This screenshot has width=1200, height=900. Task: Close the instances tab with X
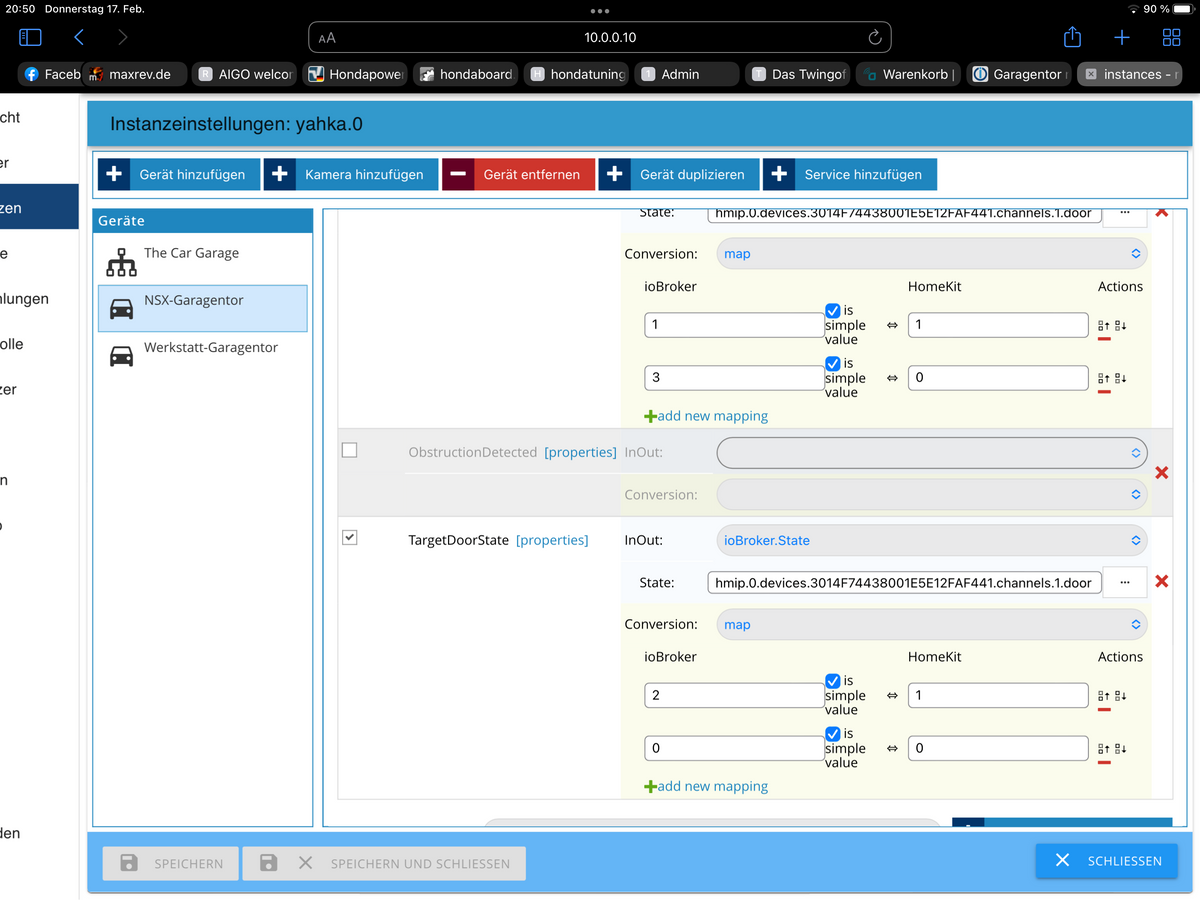pyautogui.click(x=1091, y=74)
